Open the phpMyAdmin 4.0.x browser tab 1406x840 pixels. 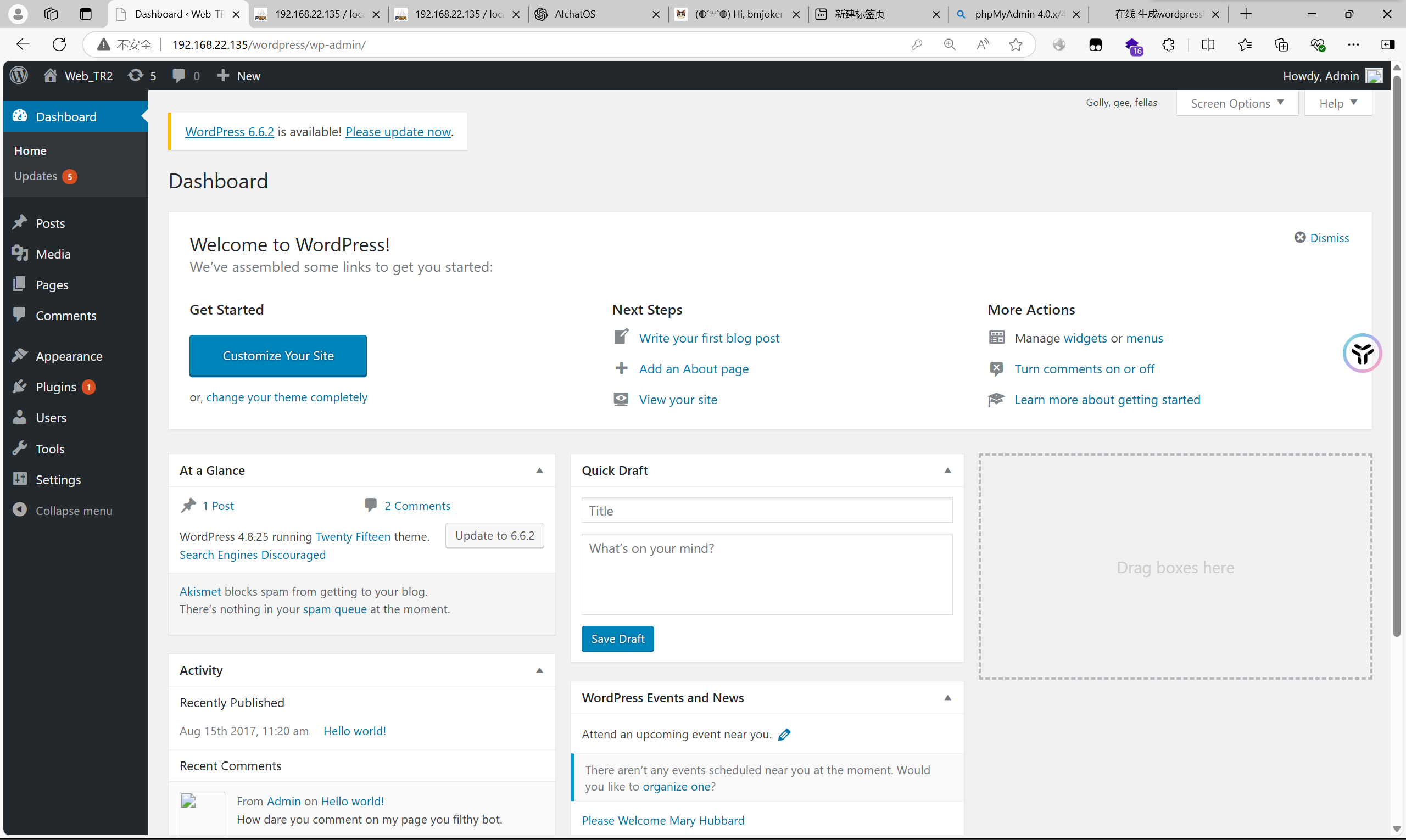point(1017,14)
